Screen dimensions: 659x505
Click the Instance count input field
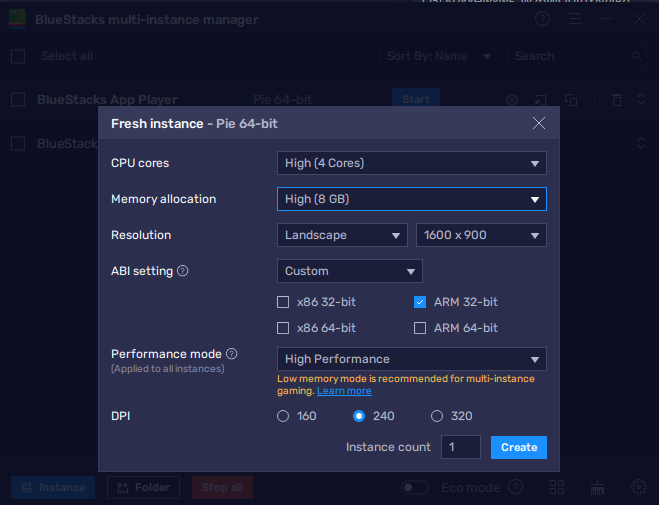461,447
